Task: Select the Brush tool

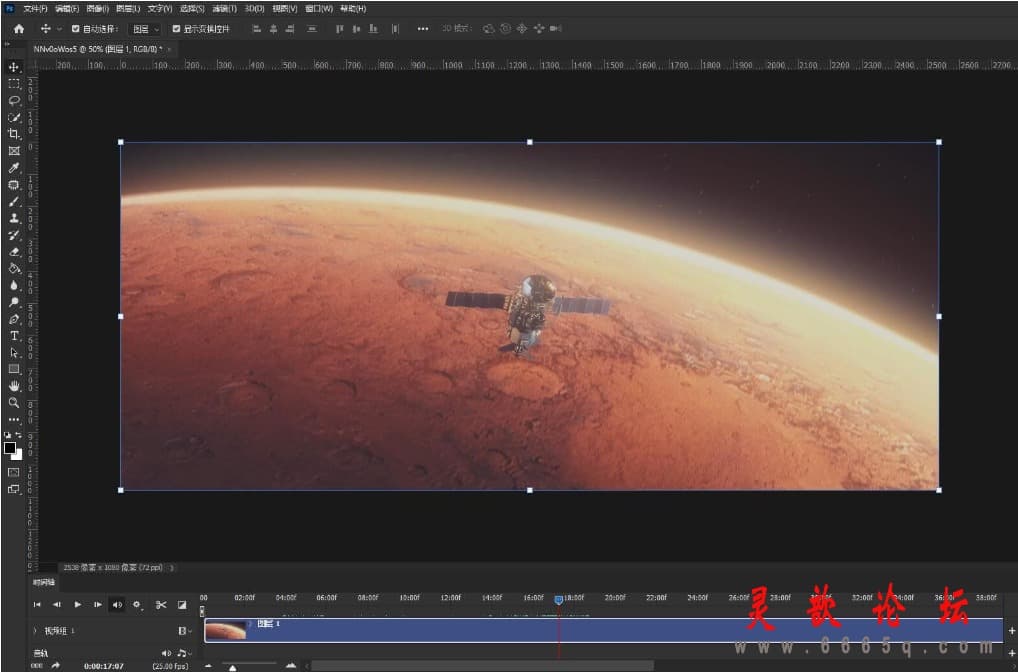Action: tap(14, 201)
